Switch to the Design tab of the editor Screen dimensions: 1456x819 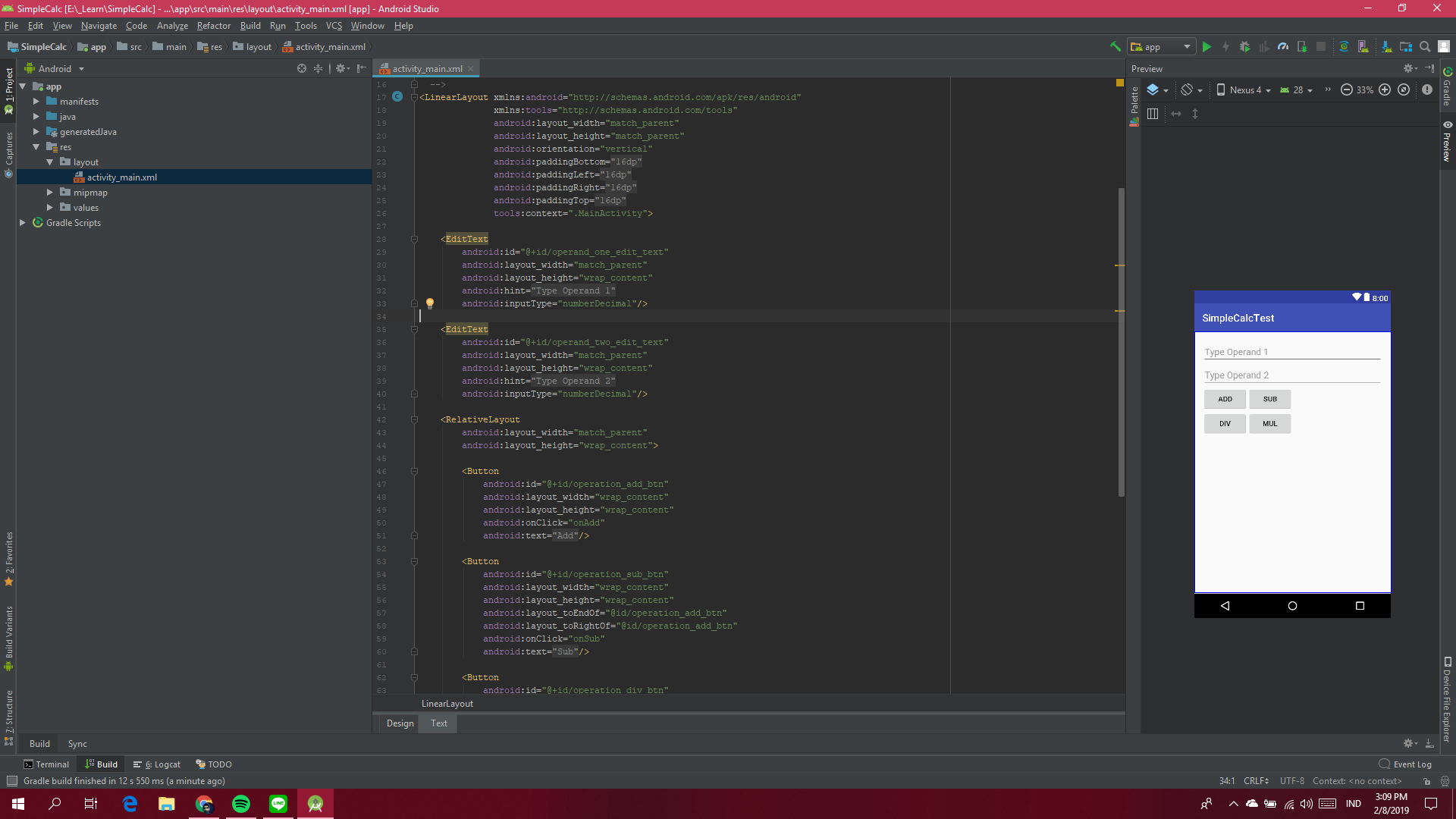(400, 723)
